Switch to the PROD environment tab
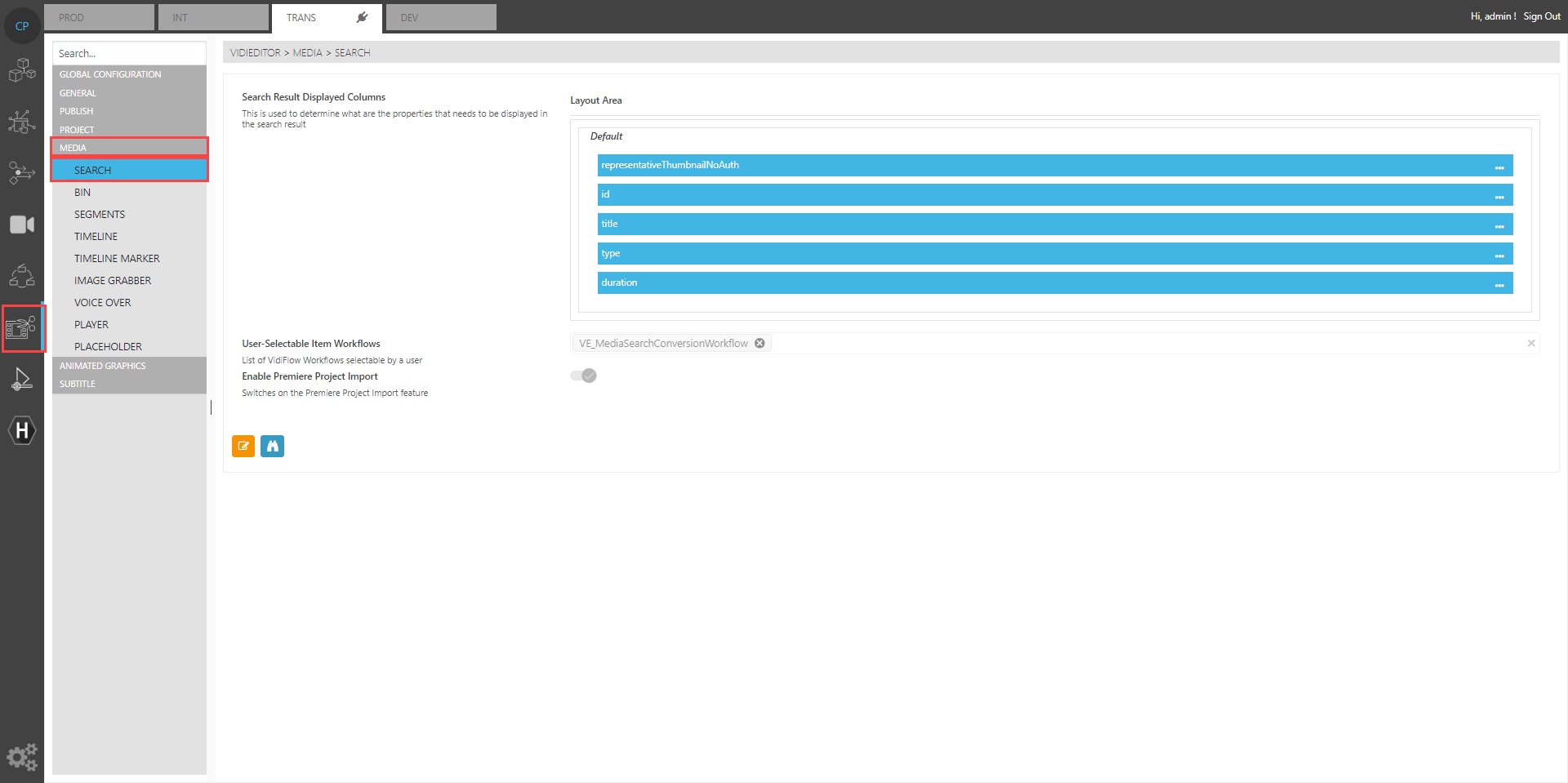 pos(99,17)
